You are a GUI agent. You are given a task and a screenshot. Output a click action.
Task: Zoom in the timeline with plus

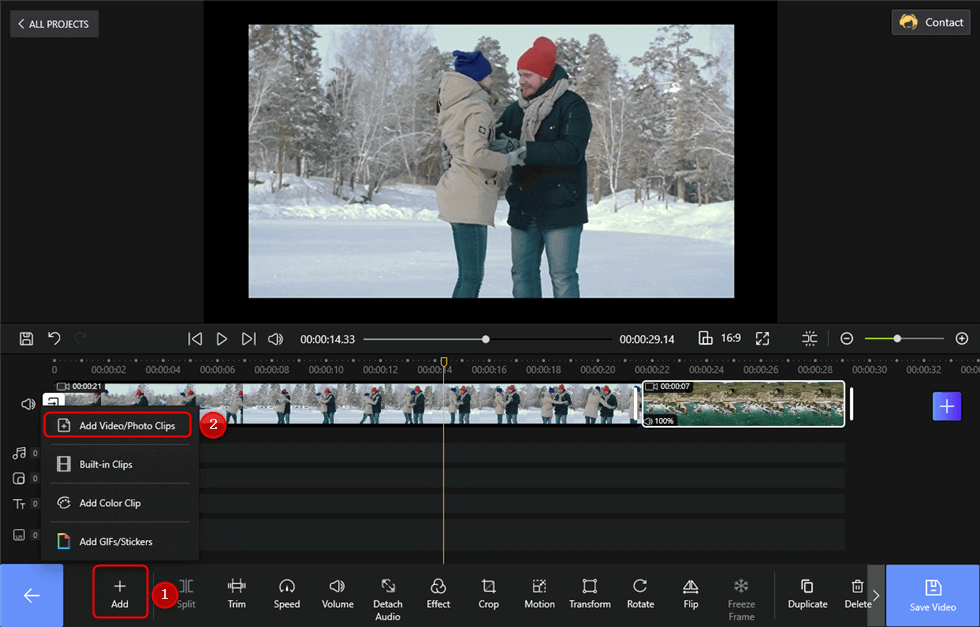(962, 338)
